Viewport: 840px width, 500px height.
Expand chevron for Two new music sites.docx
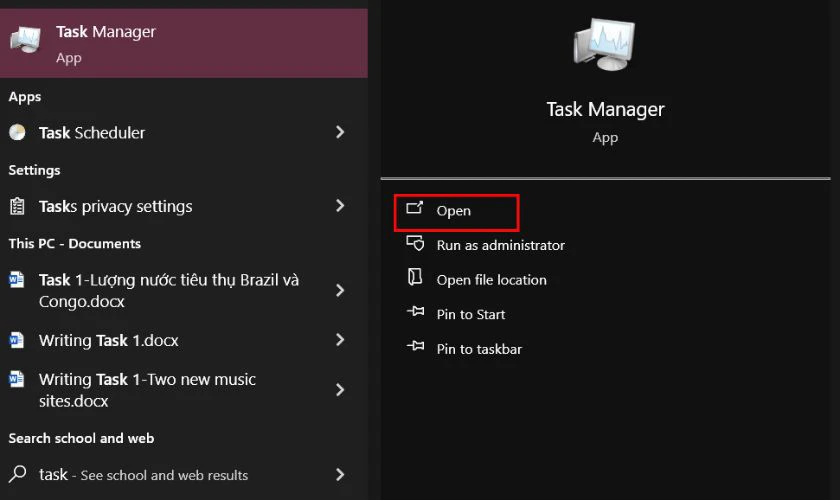(x=340, y=390)
